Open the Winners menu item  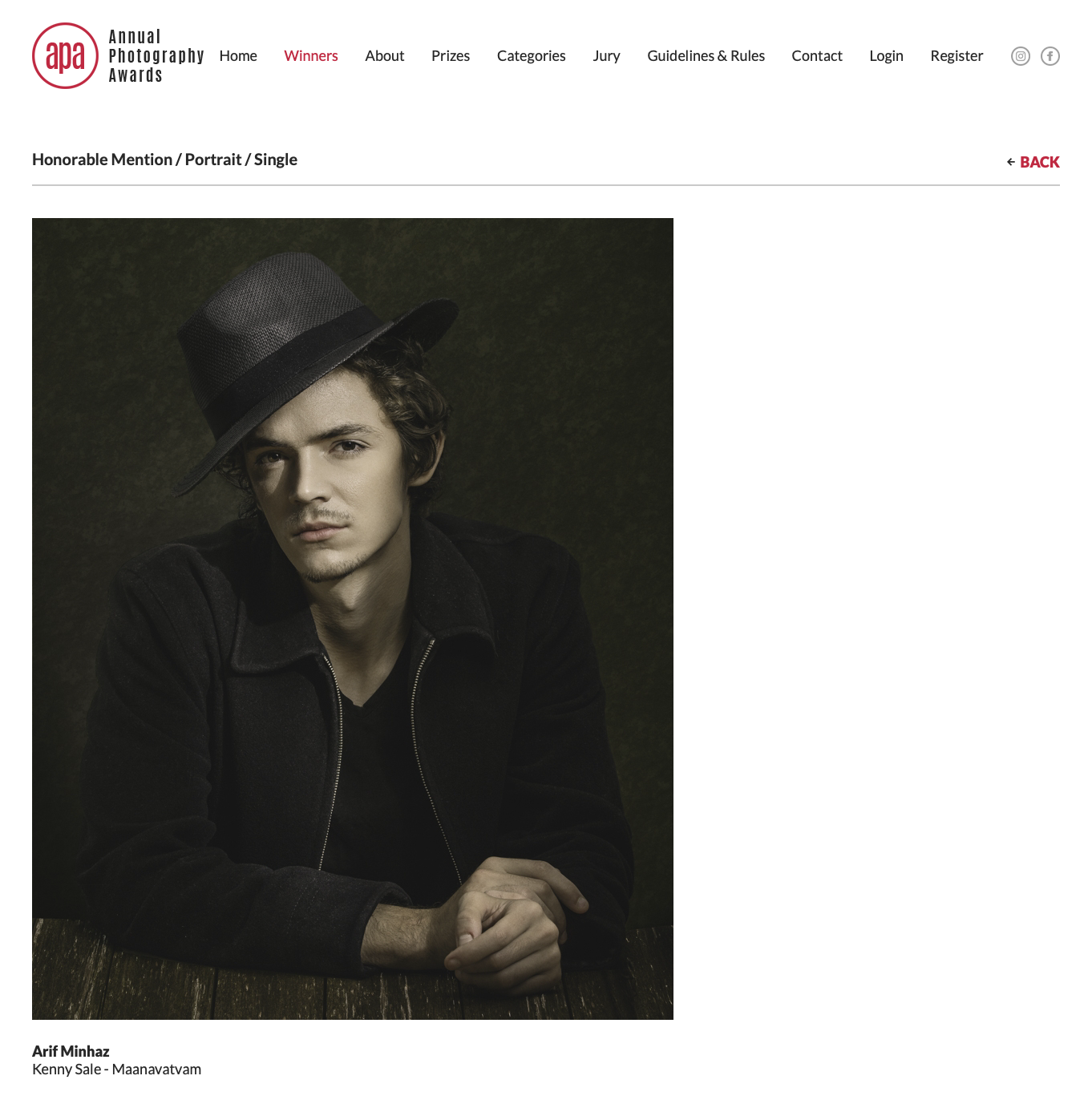(x=311, y=55)
